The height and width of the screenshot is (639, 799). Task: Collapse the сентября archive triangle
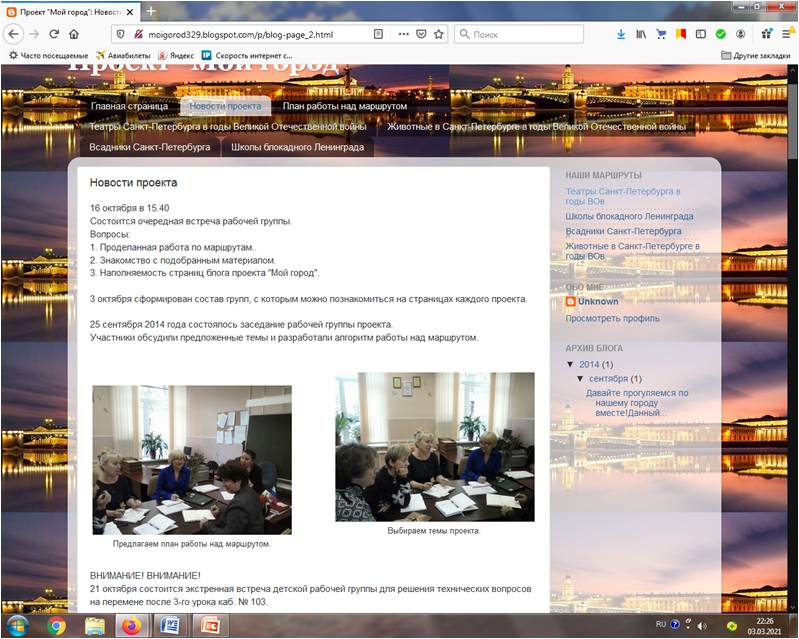[x=580, y=379]
